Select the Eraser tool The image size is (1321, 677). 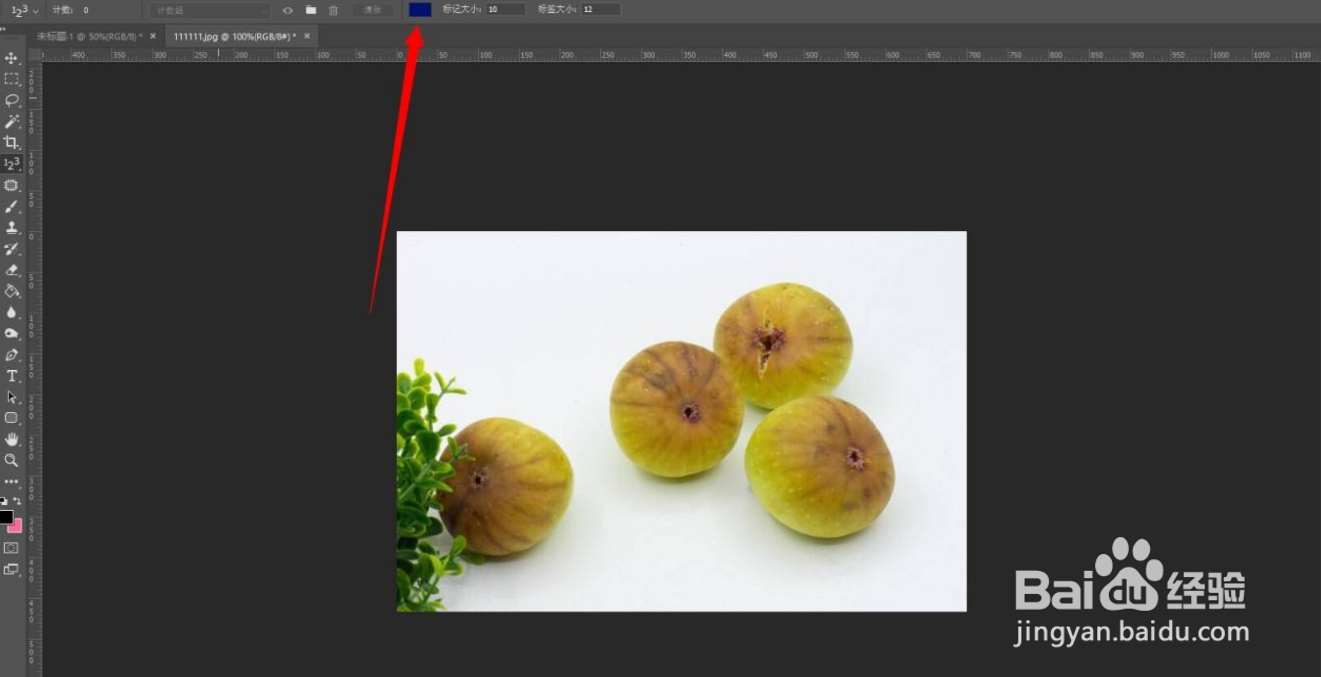12,270
